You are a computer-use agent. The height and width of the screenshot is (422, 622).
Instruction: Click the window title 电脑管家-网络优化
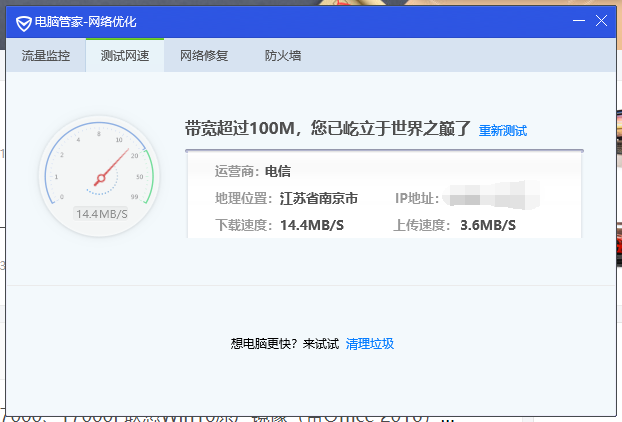click(x=85, y=22)
